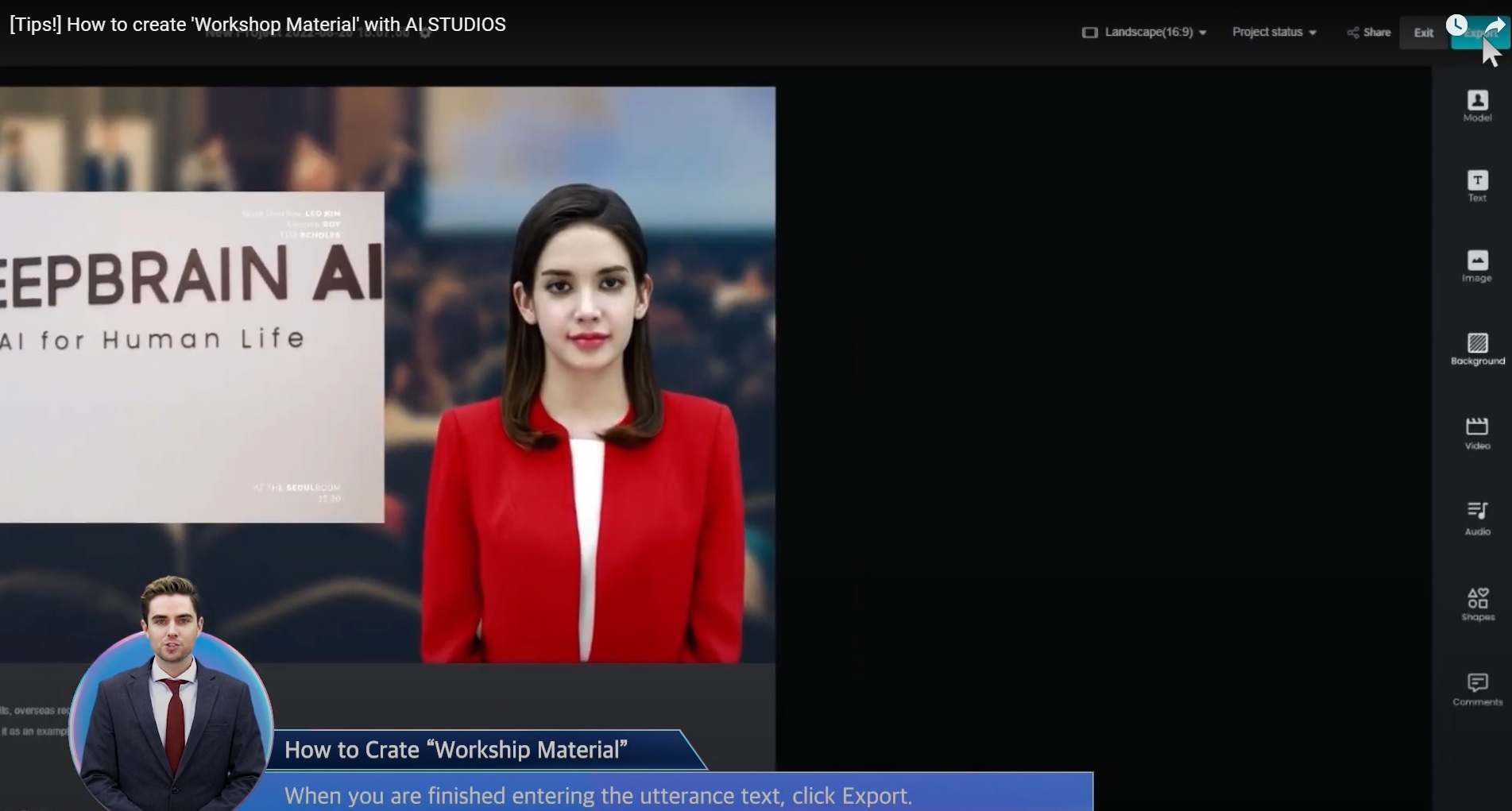The width and height of the screenshot is (1512, 811).
Task: Open the Model panel in sidebar
Action: tap(1477, 106)
